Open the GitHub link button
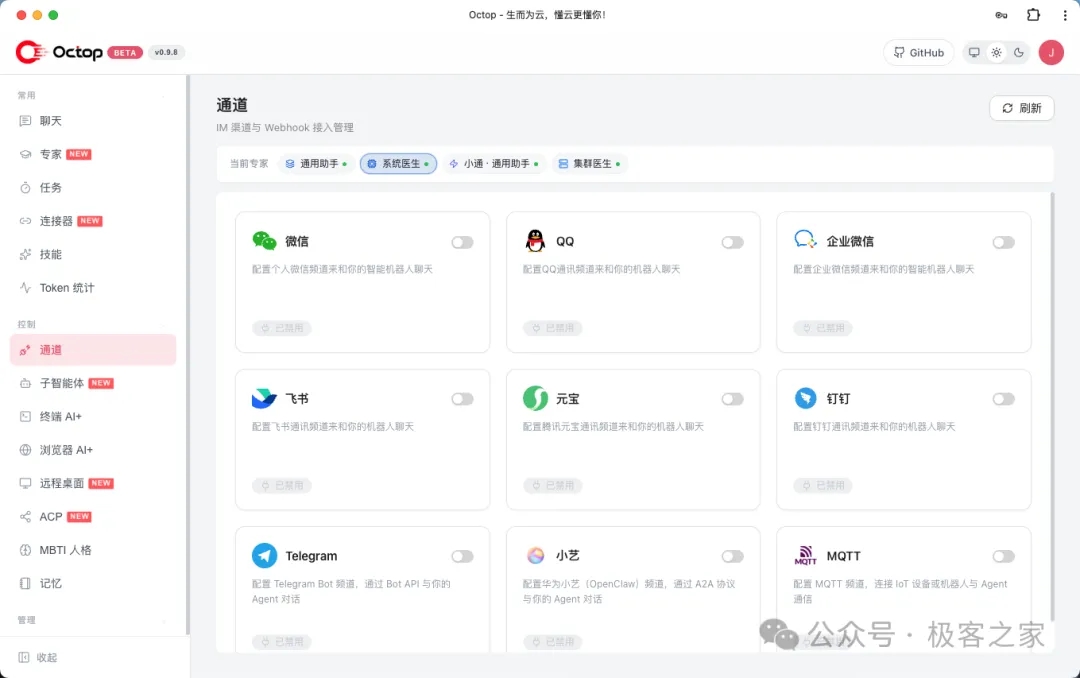This screenshot has height=678, width=1080. pyautogui.click(x=918, y=52)
